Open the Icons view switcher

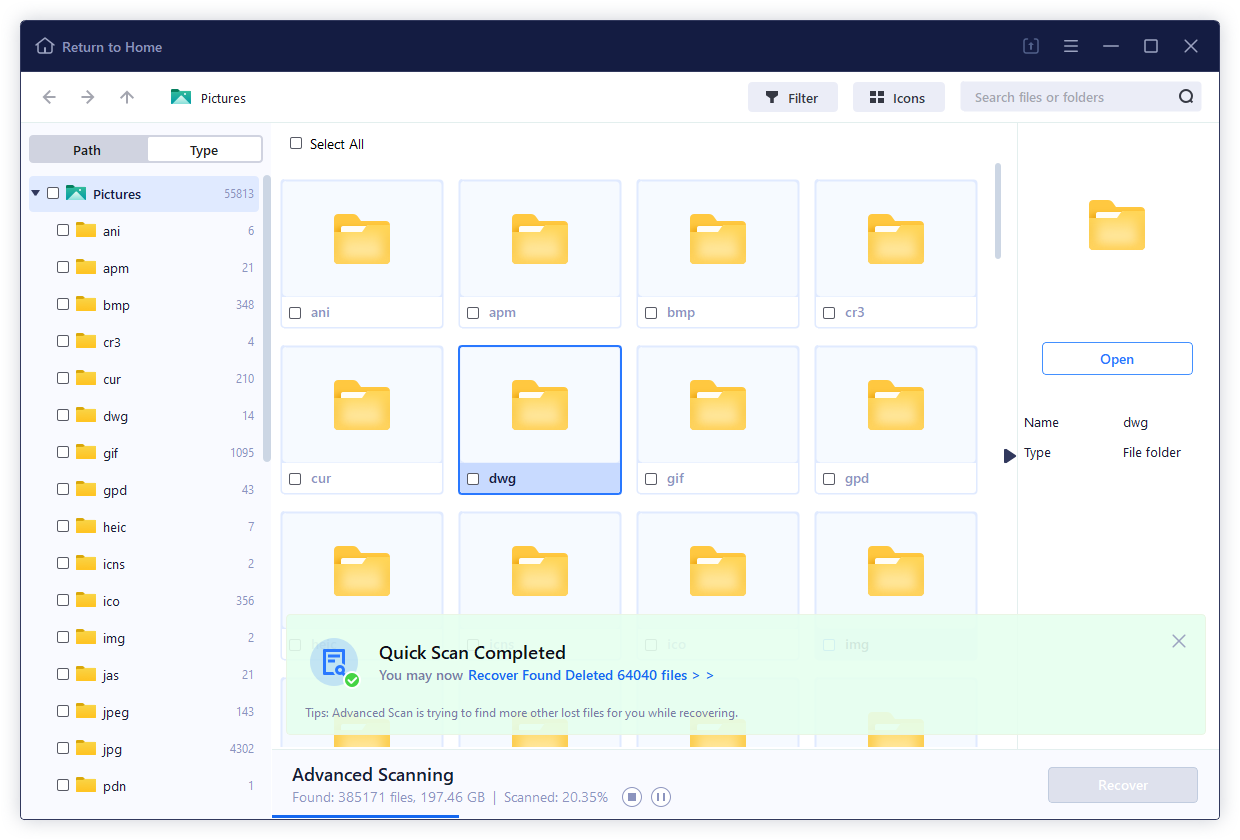pos(898,97)
